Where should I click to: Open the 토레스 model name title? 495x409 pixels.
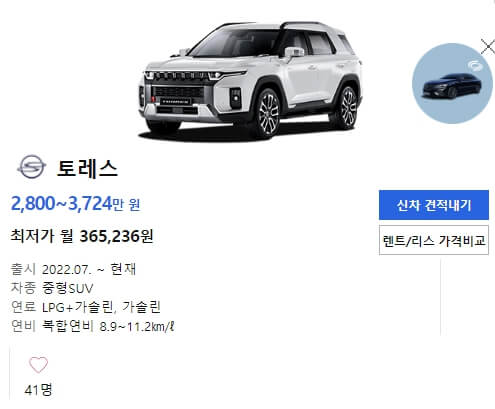coord(87,169)
